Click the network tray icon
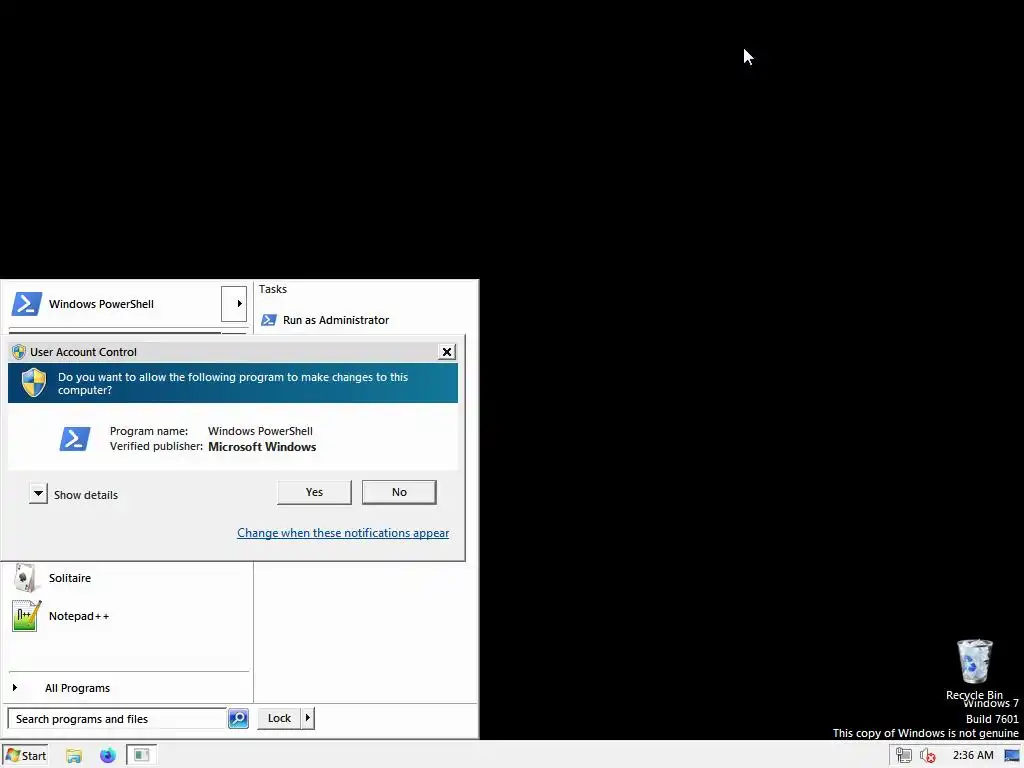This screenshot has height=768, width=1024. point(904,756)
